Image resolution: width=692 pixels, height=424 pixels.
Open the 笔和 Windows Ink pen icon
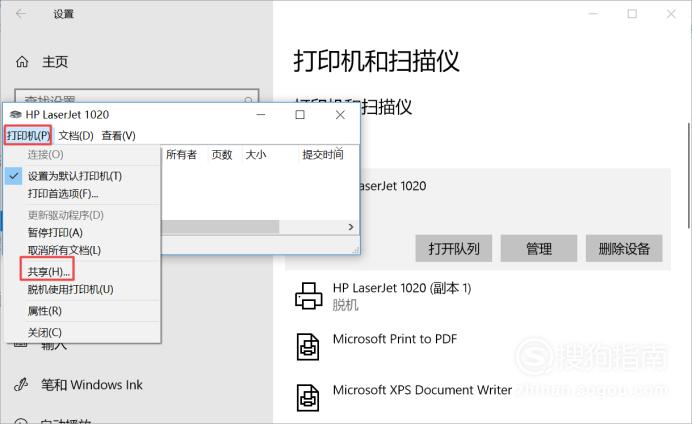(21, 385)
